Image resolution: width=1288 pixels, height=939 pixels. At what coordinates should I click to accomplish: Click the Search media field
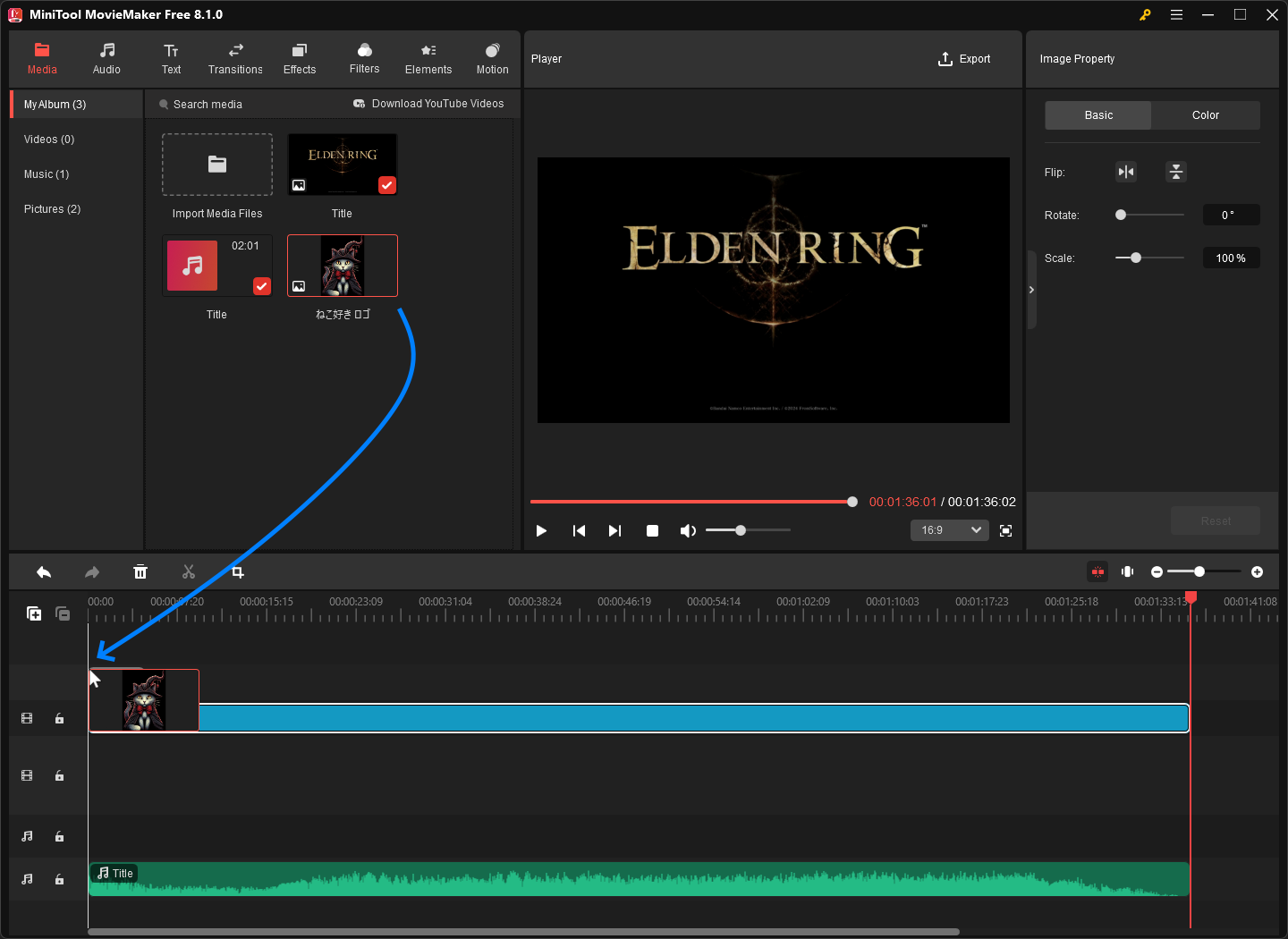pos(241,105)
